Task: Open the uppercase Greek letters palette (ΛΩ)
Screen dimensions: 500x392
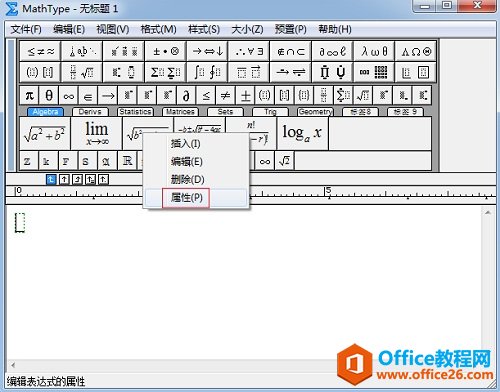Action: tap(416, 51)
